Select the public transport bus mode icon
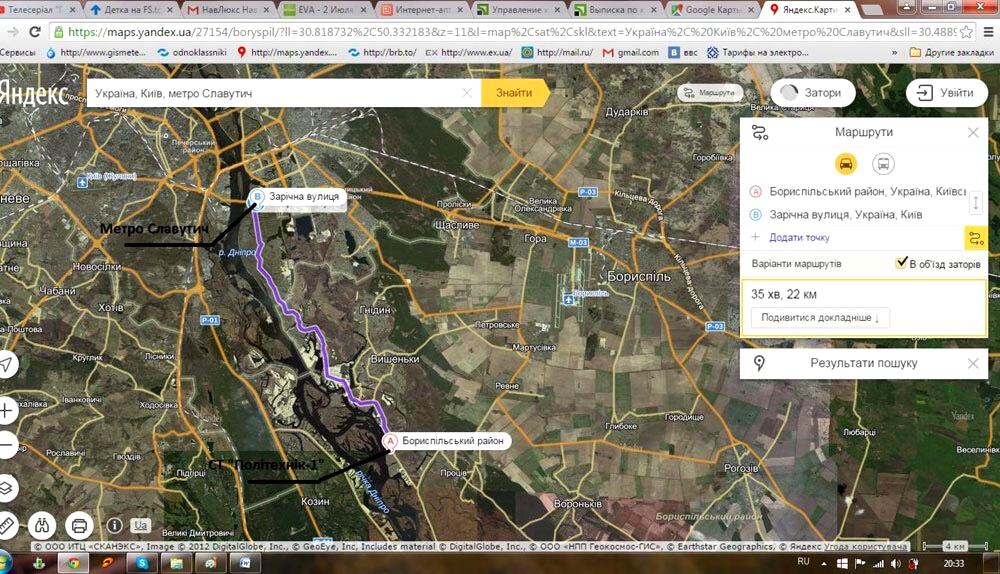 [883, 164]
